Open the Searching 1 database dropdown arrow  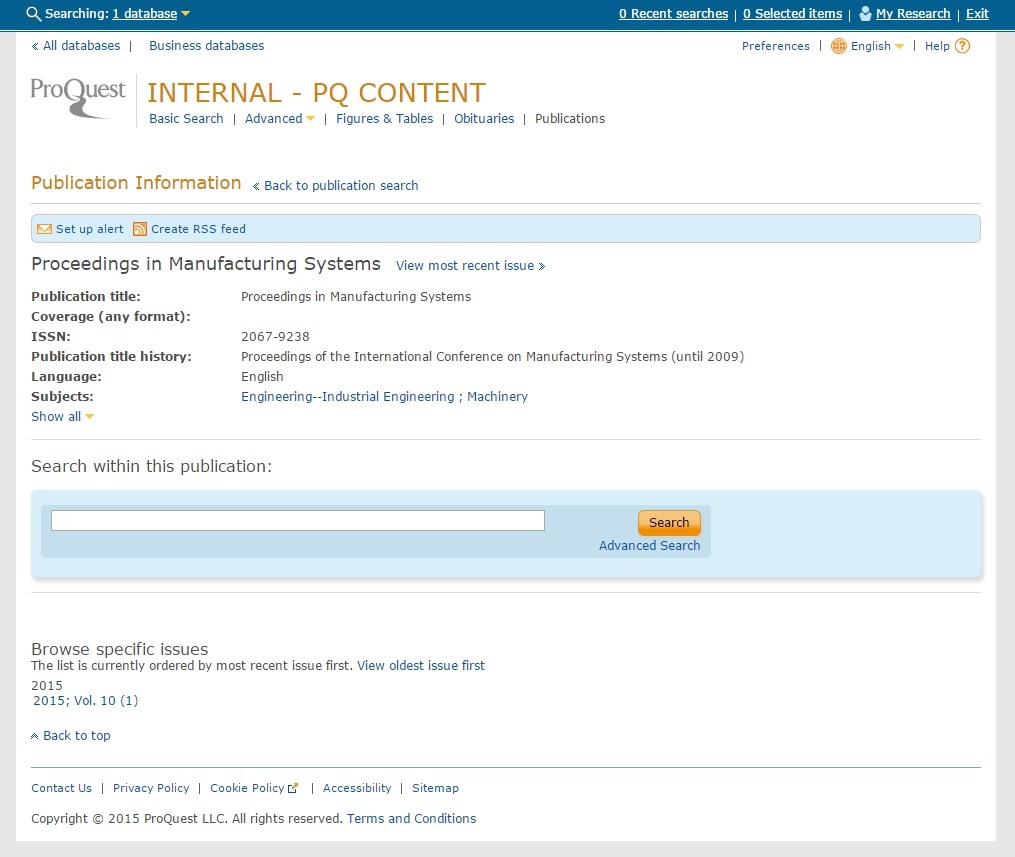[185, 14]
